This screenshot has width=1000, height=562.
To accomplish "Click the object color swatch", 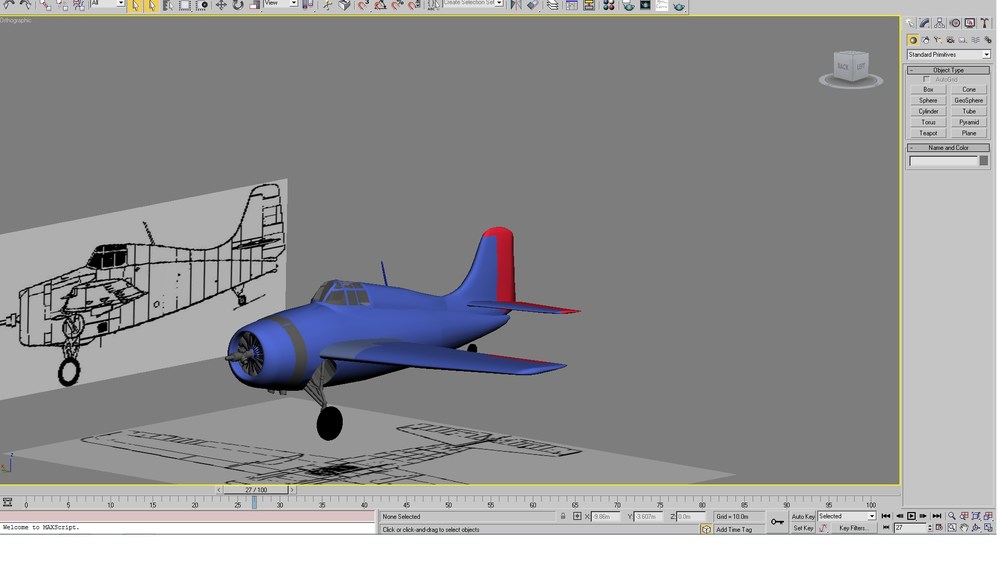I will [x=983, y=161].
